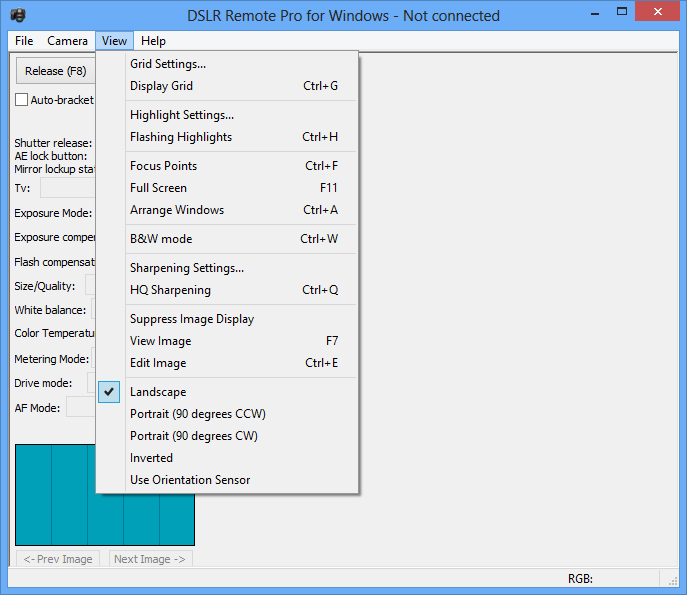Maximize the DSLR Remote Pro window

(622, 12)
